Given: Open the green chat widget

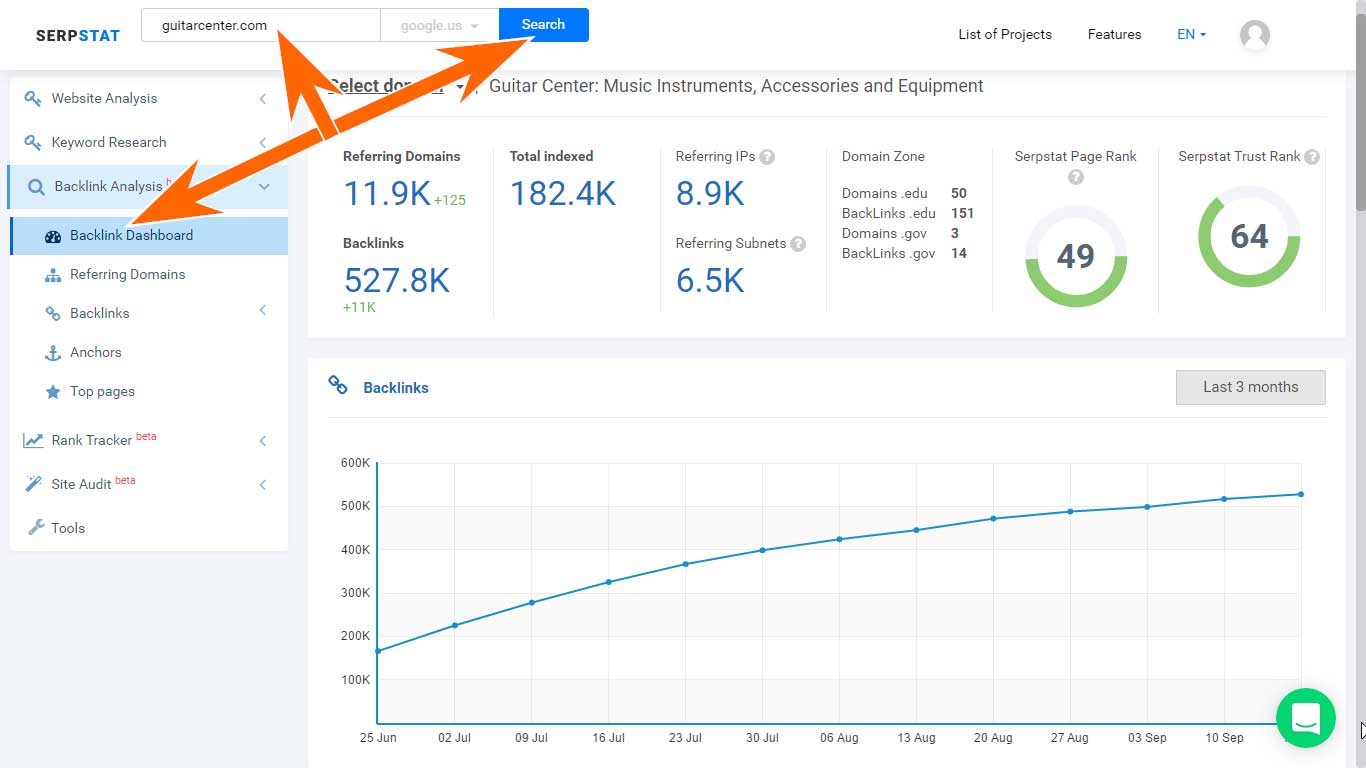Looking at the screenshot, I should (x=1306, y=718).
